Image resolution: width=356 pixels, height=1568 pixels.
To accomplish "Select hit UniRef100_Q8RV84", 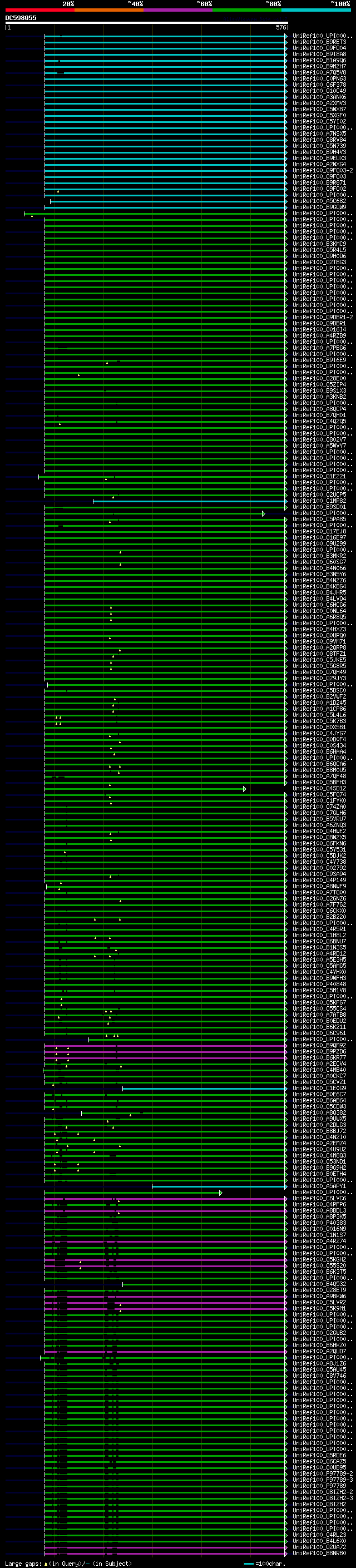I will [319, 140].
